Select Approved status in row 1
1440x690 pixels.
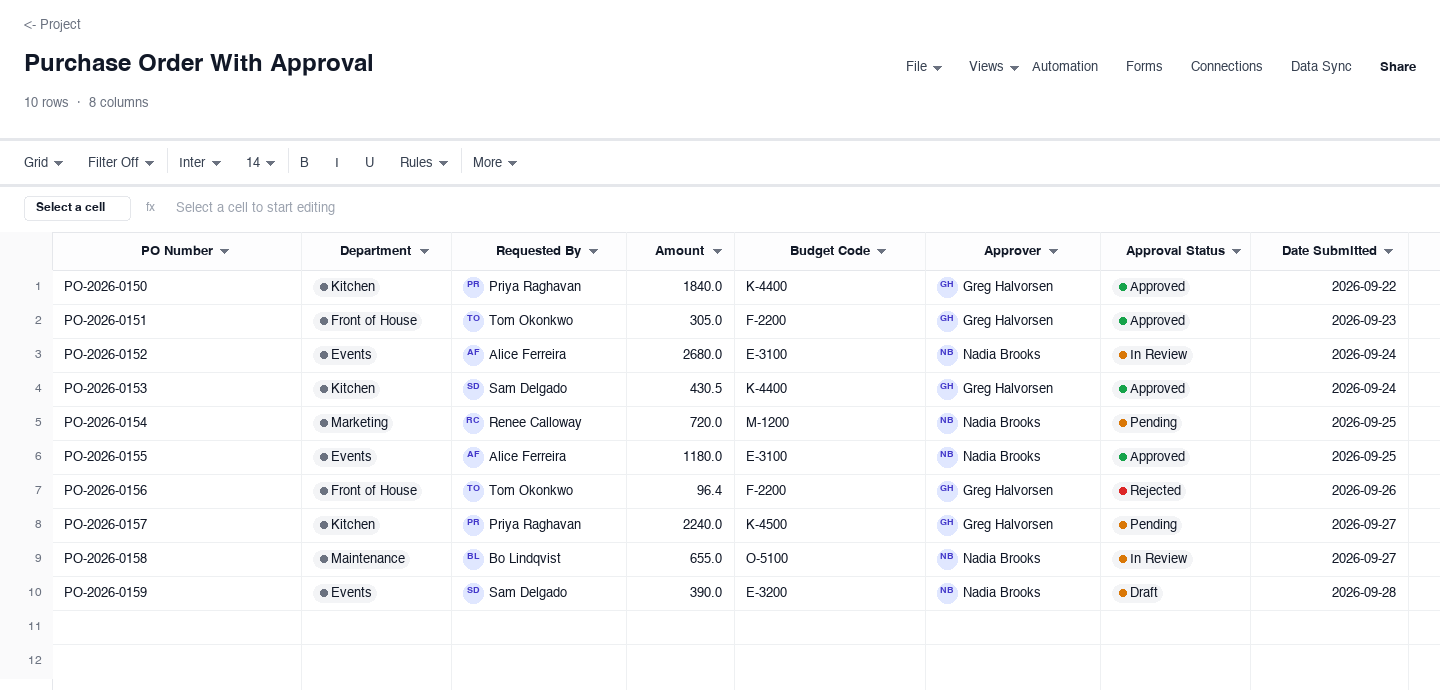tap(1151, 287)
